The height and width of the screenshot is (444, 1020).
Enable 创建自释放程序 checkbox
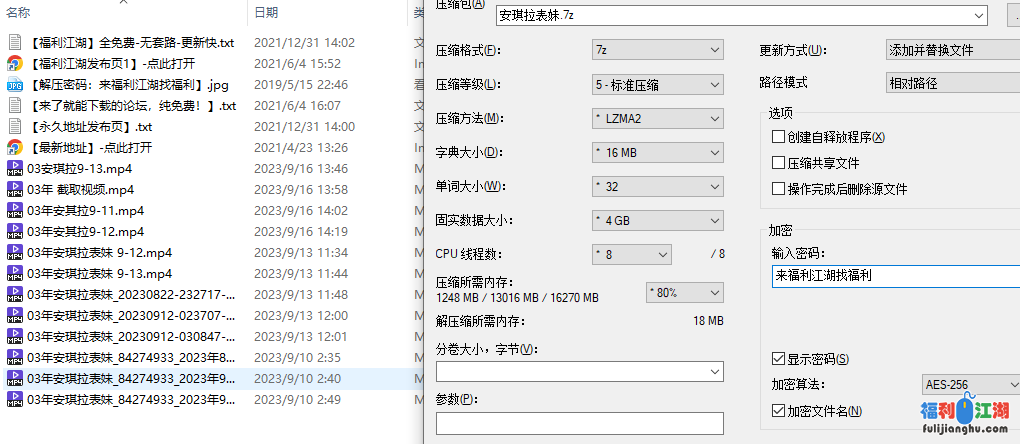[778, 137]
